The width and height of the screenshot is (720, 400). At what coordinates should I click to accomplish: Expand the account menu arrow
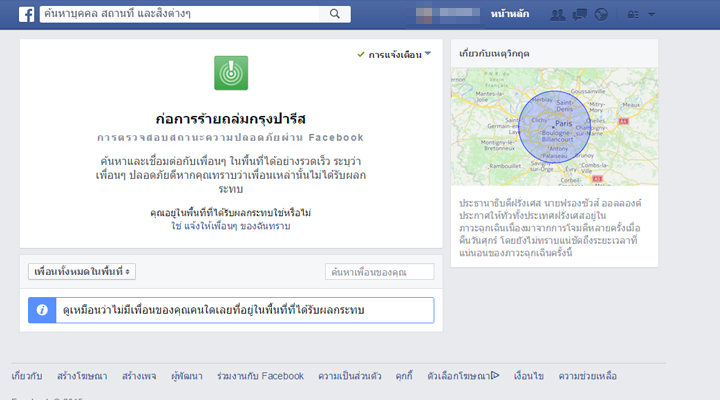(x=651, y=15)
